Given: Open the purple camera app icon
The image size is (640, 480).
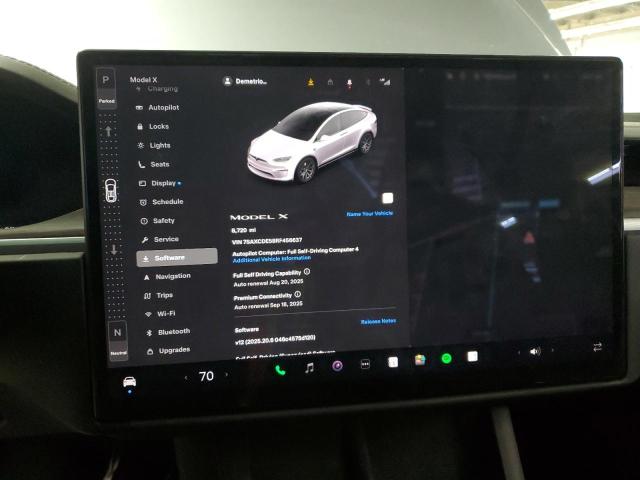Looking at the screenshot, I should click(x=337, y=366).
